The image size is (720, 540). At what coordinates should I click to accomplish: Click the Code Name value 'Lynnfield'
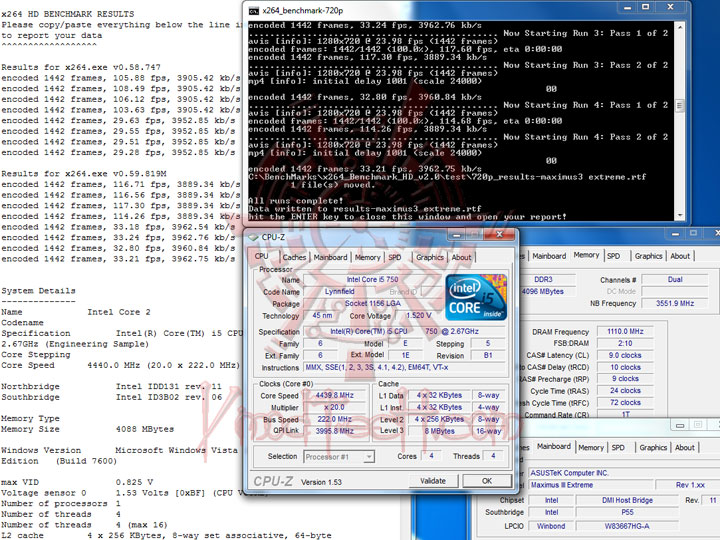pos(339,292)
